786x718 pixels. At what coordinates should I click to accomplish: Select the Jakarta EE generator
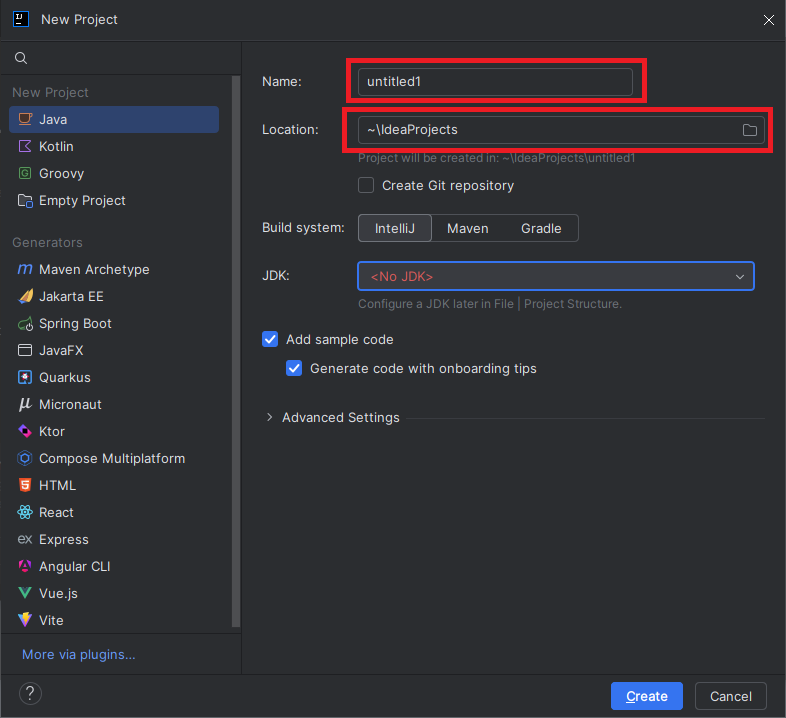point(114,296)
